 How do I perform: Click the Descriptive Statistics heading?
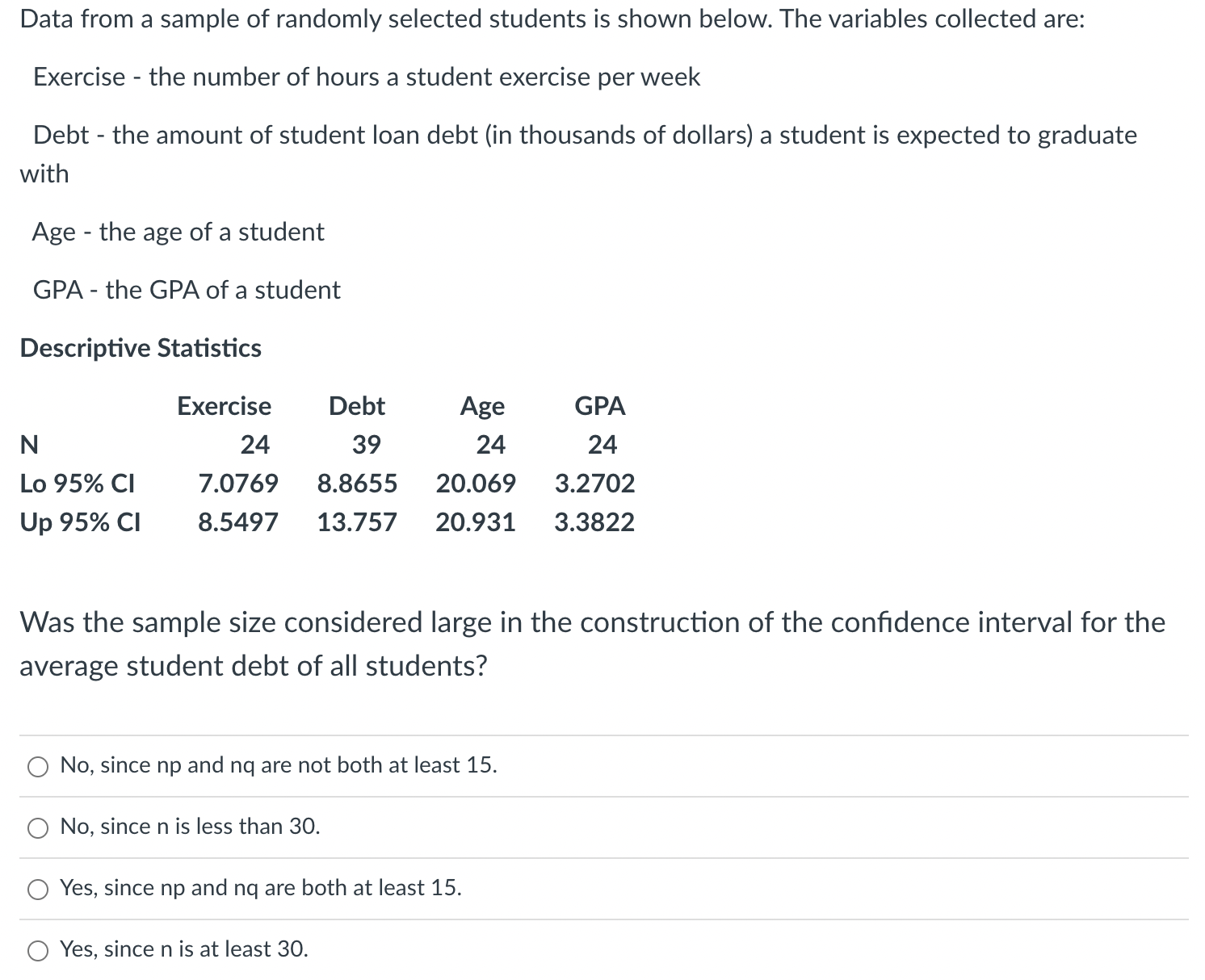pyautogui.click(x=140, y=348)
